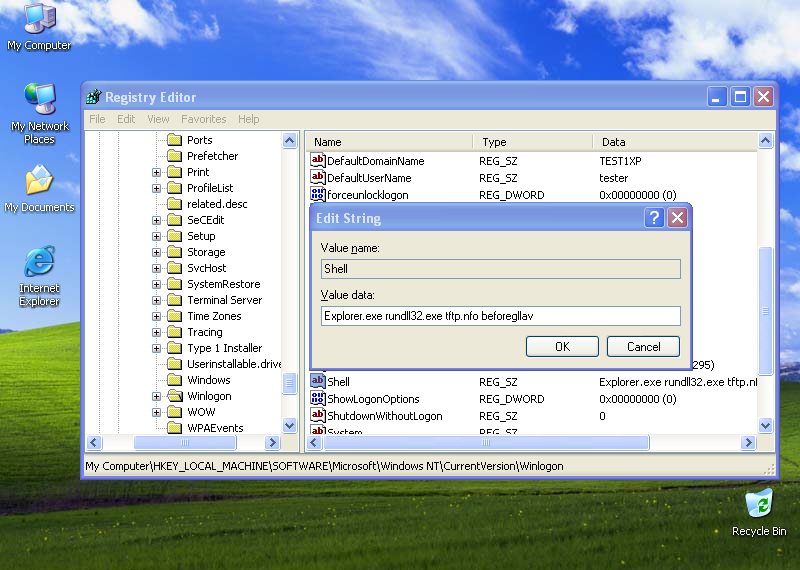Viewport: 800px width, 570px height.
Task: Click the related.desc folder icon
Action: click(x=174, y=204)
